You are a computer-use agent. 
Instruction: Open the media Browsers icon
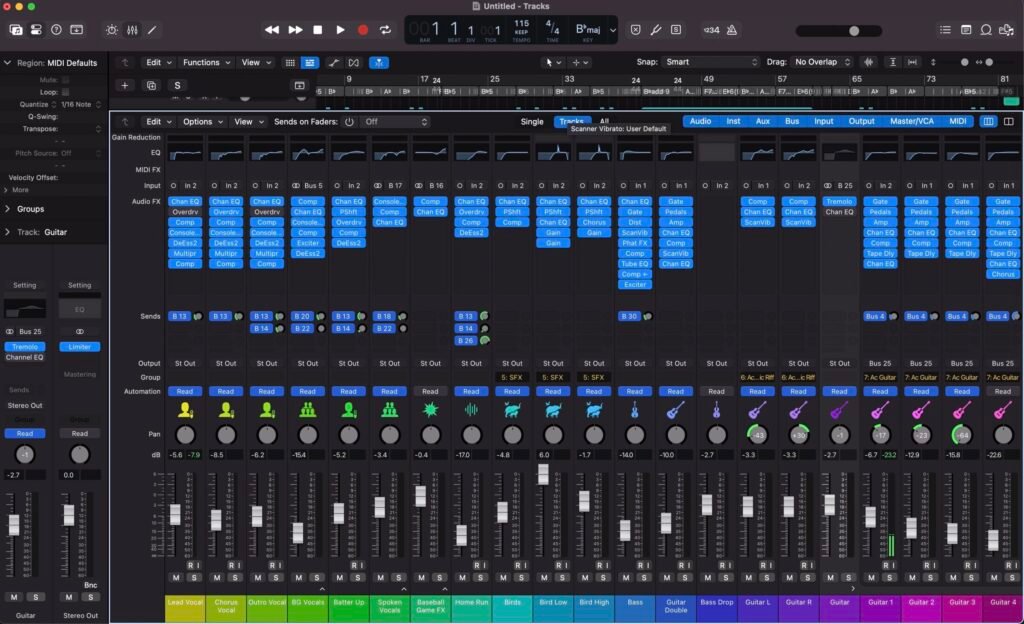[1006, 30]
